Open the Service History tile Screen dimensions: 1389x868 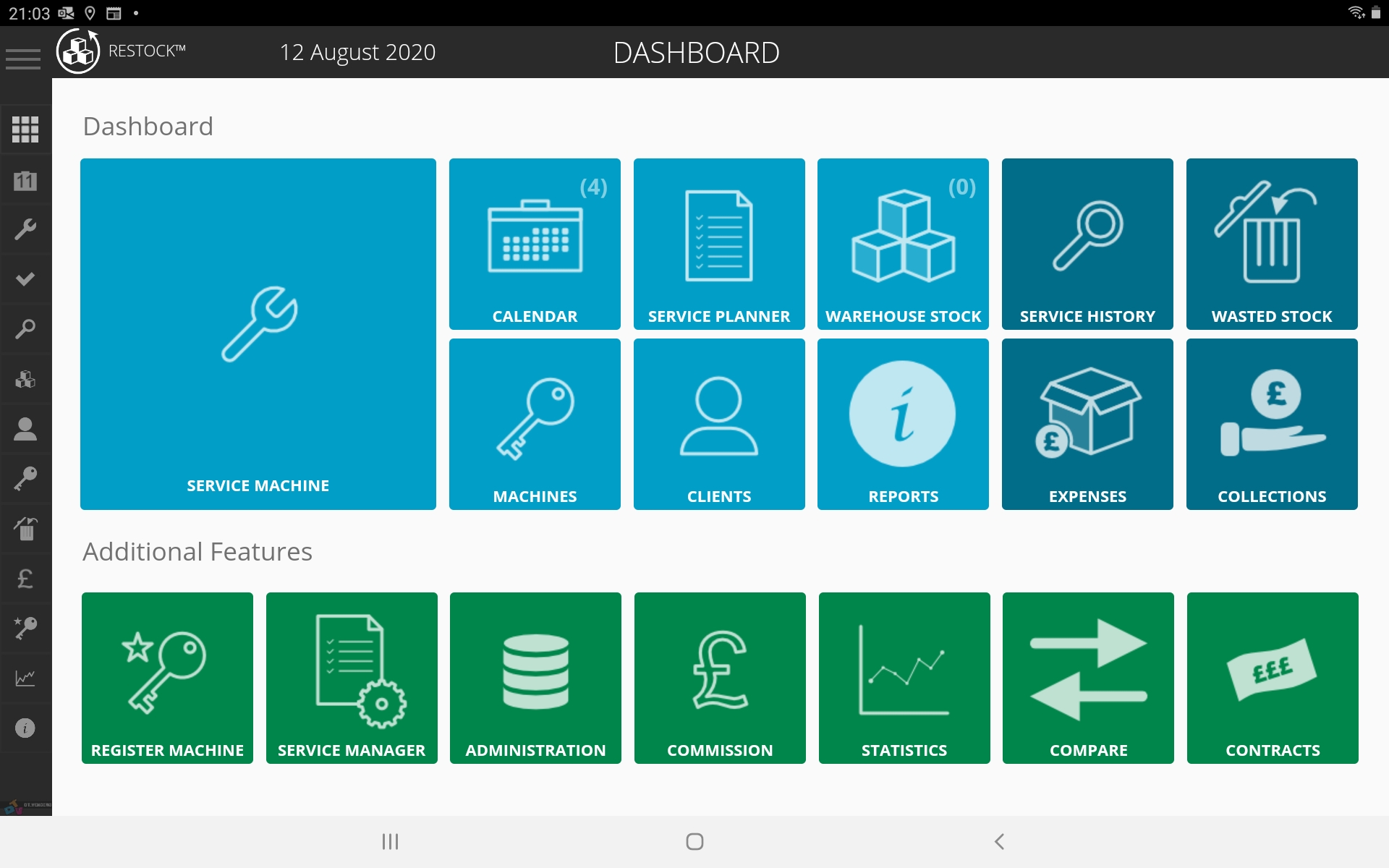[1087, 244]
